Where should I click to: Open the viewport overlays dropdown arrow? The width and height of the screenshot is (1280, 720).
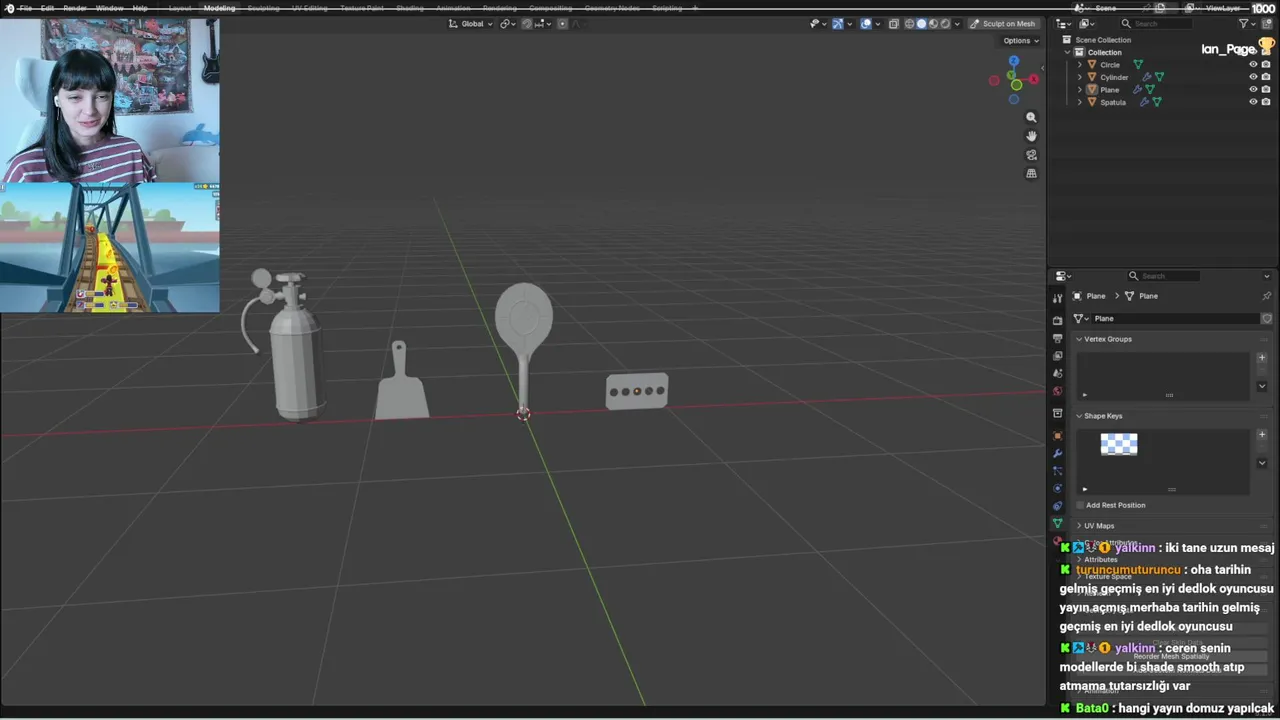tap(877, 24)
